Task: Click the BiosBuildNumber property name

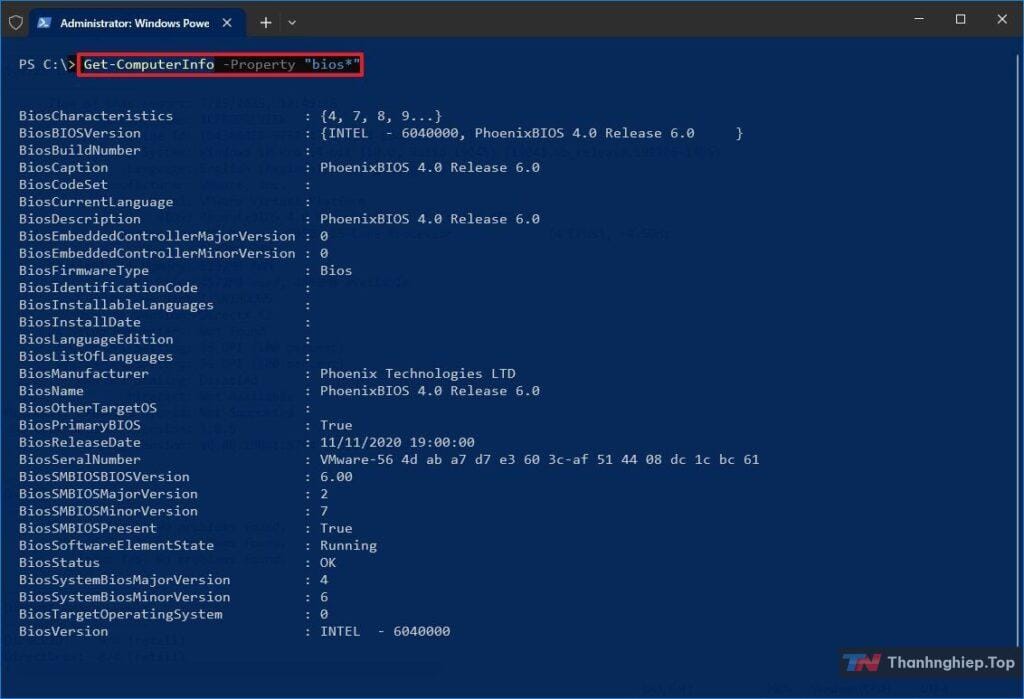Action: 80,150
